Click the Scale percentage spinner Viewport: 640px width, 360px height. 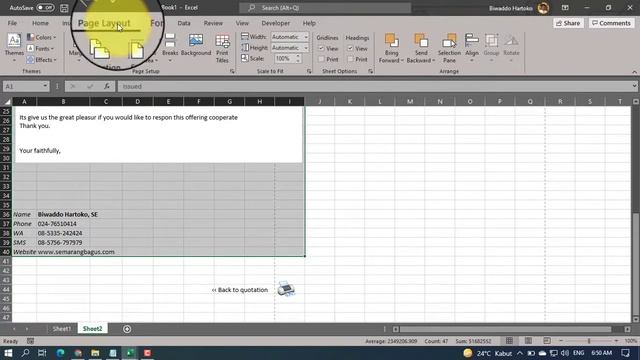pos(287,59)
